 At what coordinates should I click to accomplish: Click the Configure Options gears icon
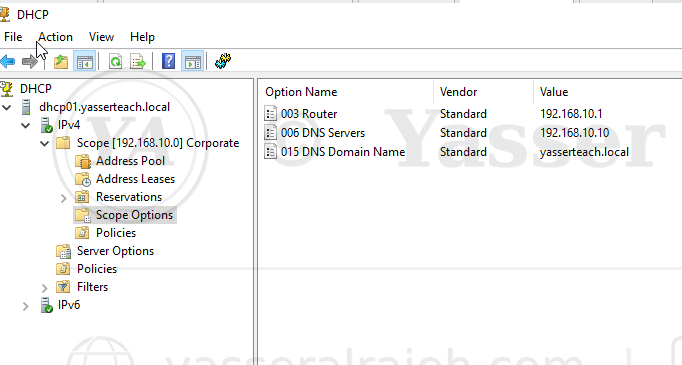click(x=223, y=61)
